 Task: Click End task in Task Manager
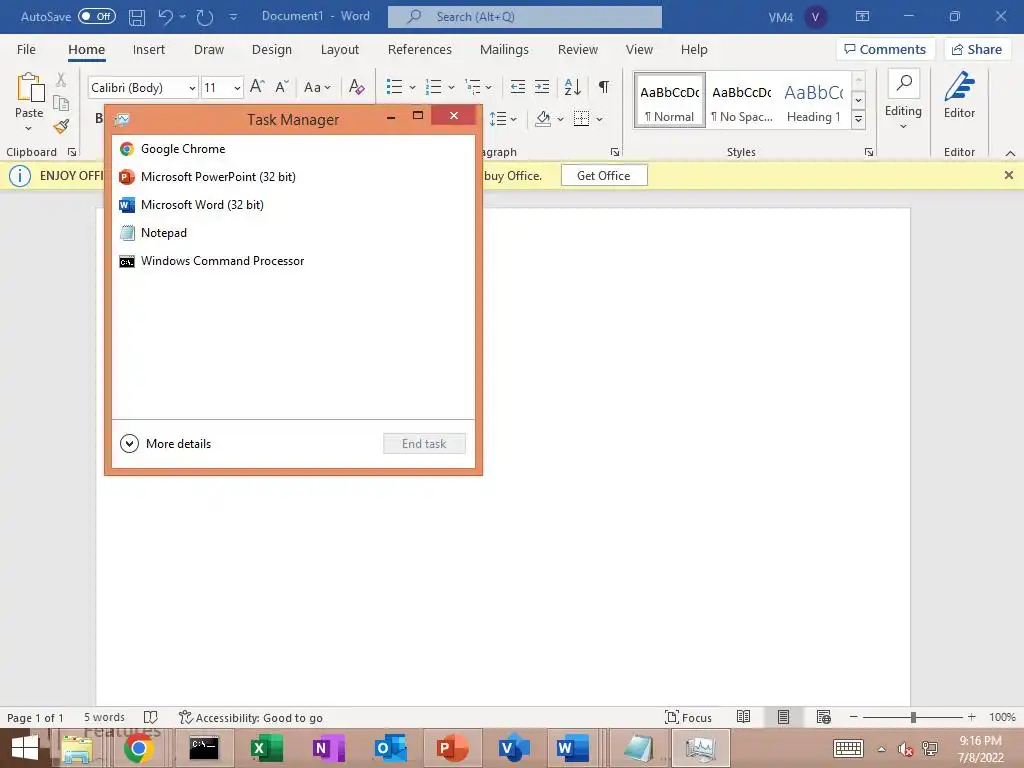coord(424,444)
